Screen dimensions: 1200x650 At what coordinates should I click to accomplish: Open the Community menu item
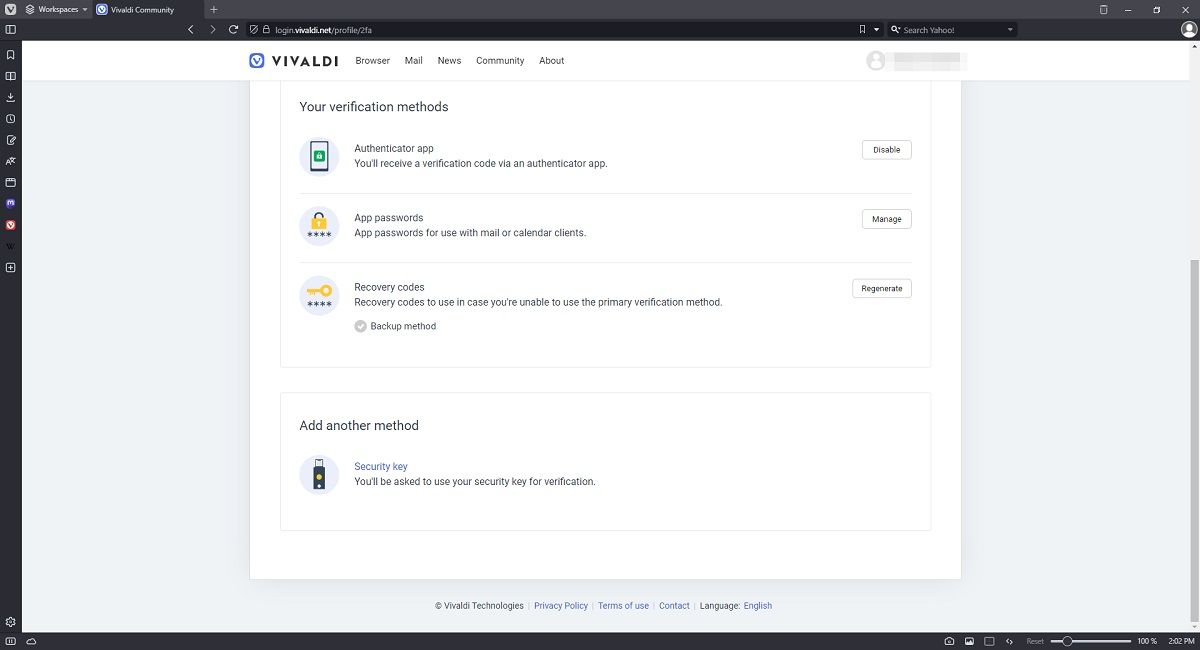(500, 61)
